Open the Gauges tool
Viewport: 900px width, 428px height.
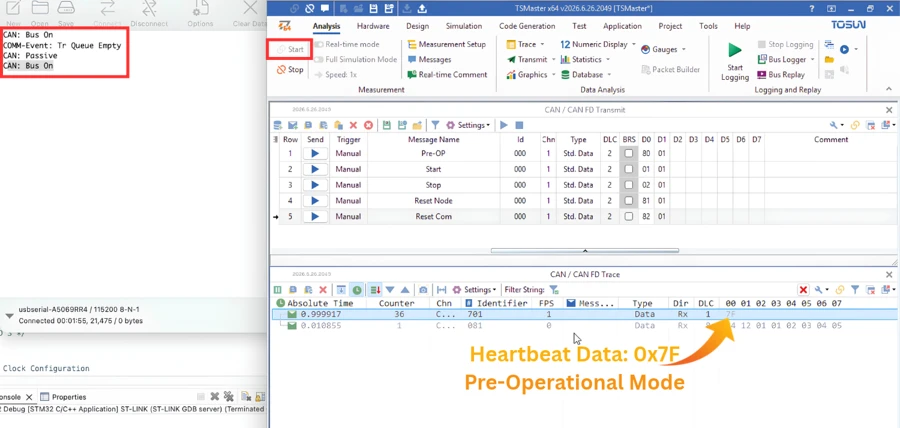[663, 50]
